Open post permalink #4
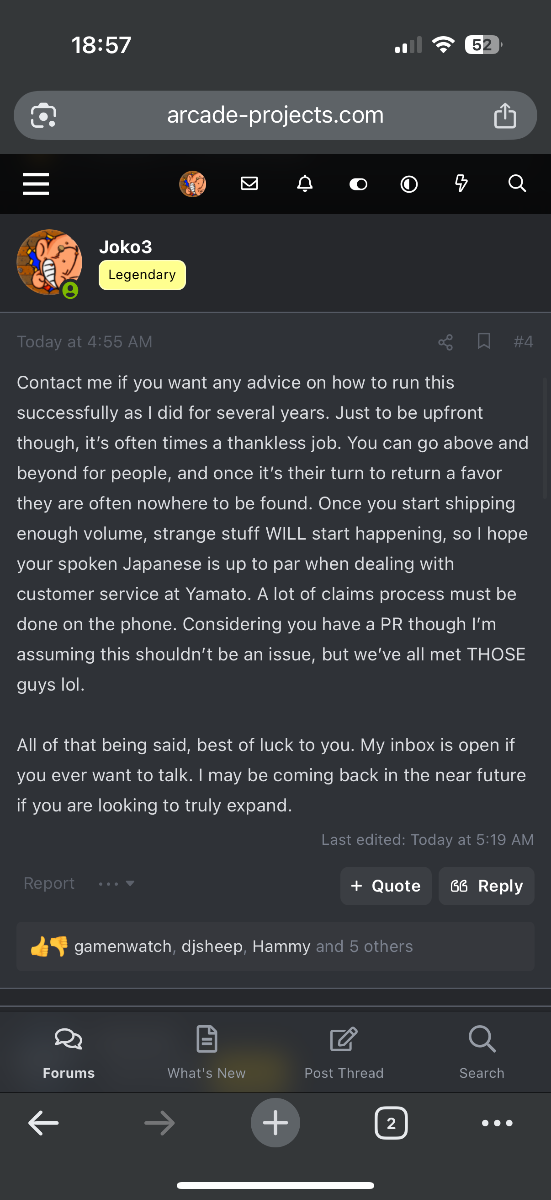The width and height of the screenshot is (551, 1200). click(x=523, y=342)
